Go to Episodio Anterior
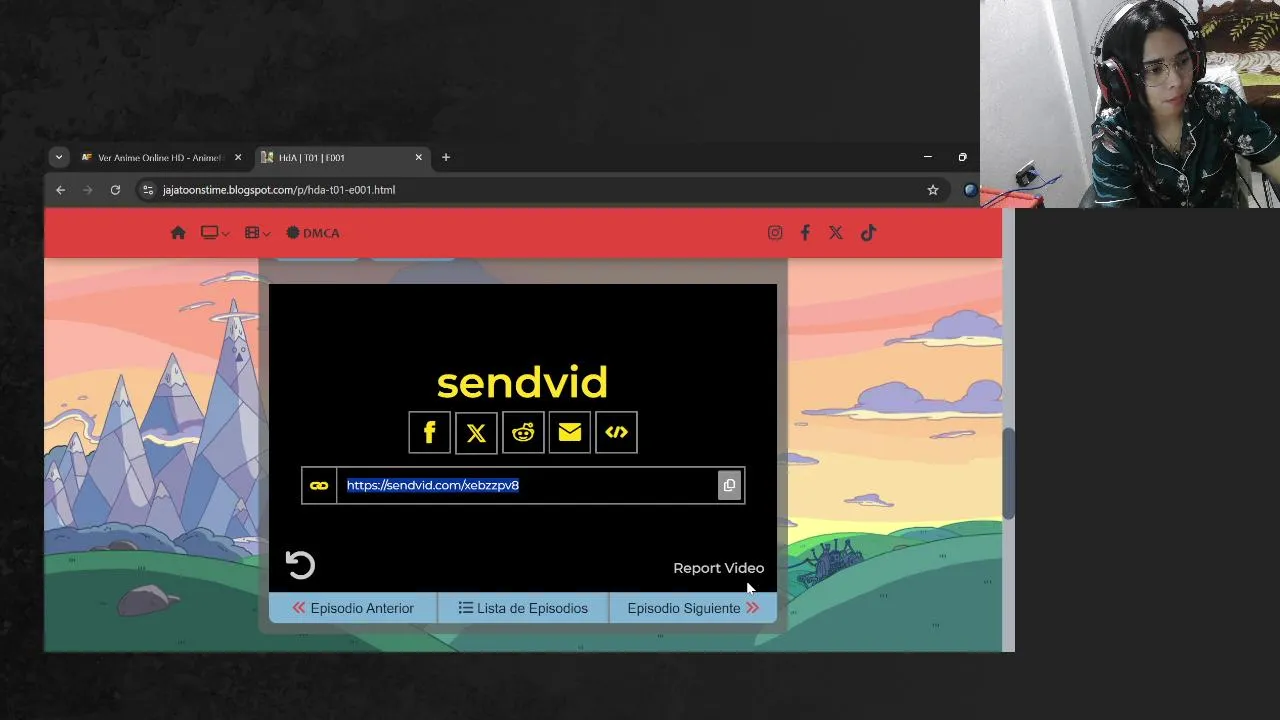The width and height of the screenshot is (1280, 720). coord(353,608)
